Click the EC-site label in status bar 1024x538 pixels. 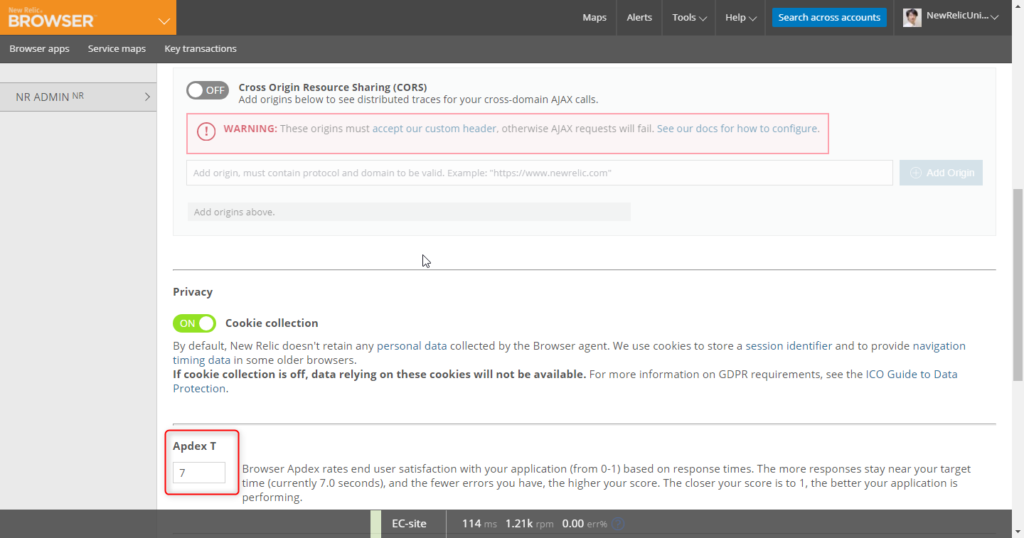[409, 524]
